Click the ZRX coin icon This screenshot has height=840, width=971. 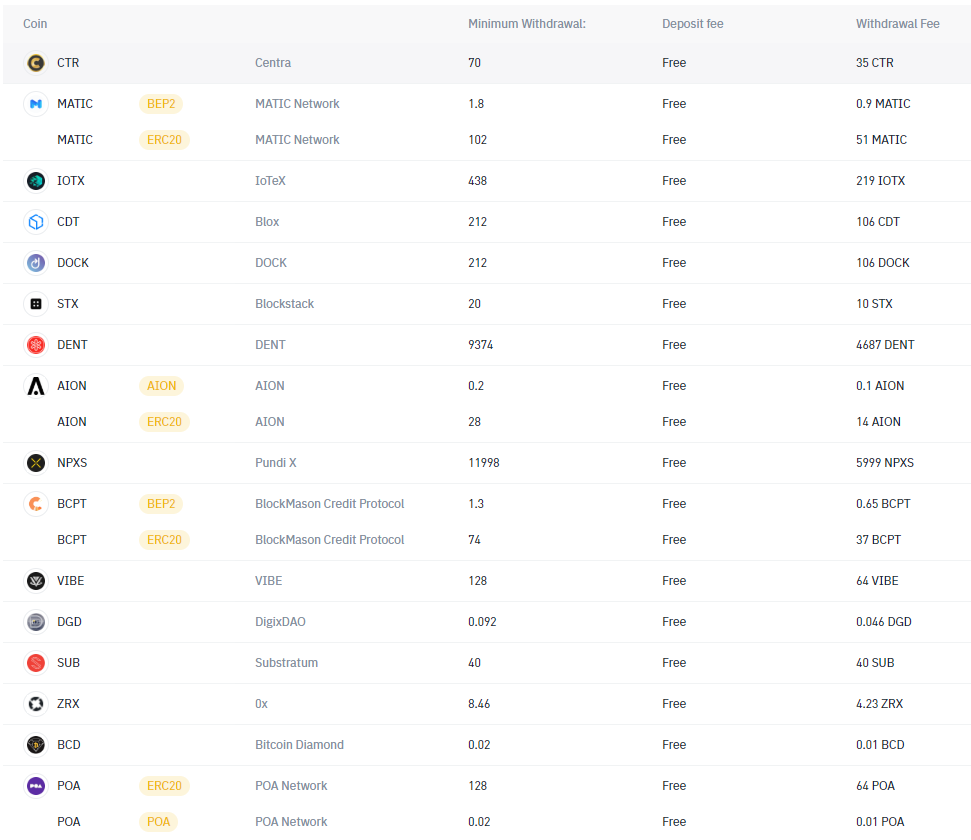[36, 704]
